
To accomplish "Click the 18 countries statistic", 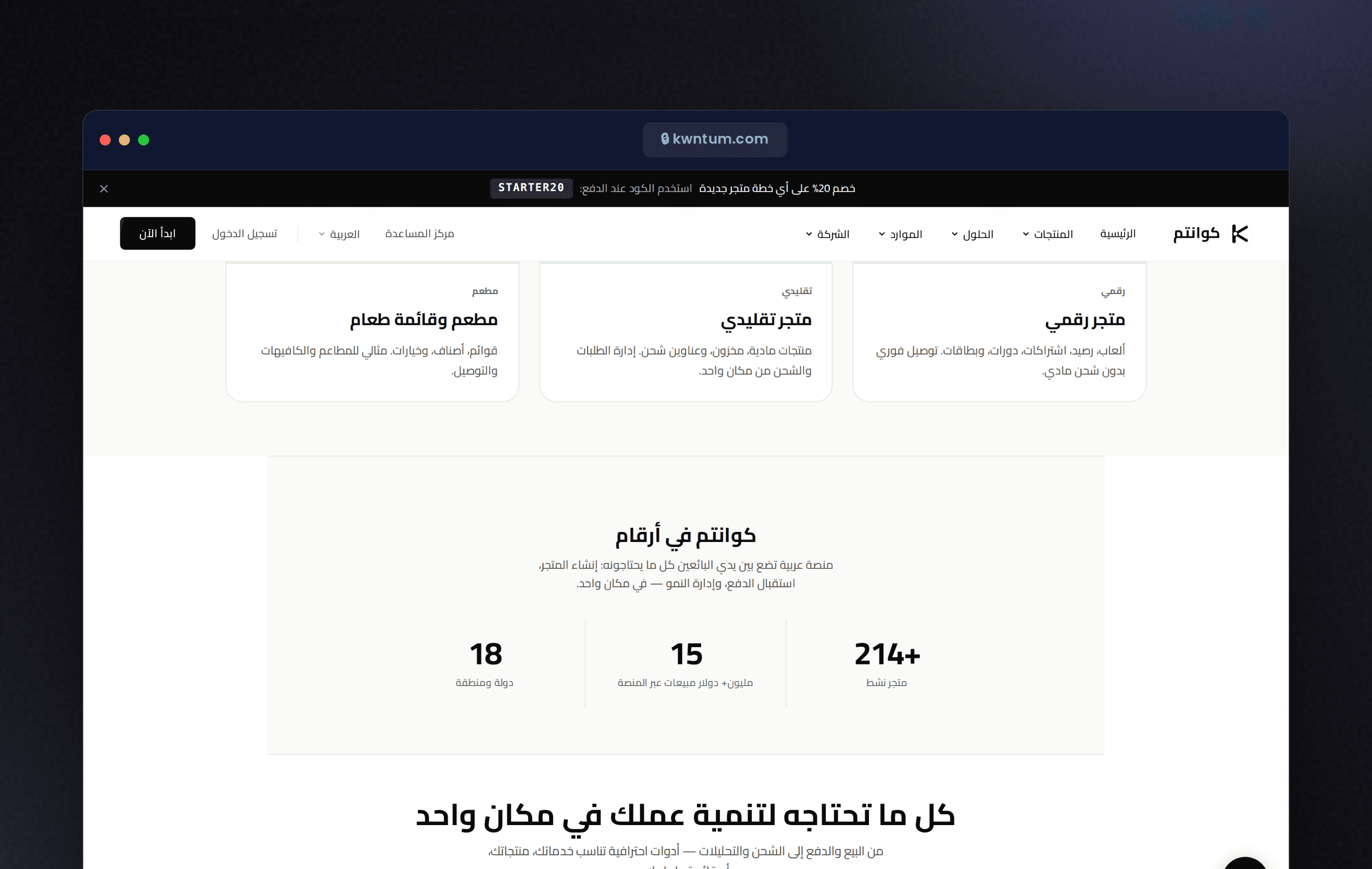I will [x=485, y=654].
